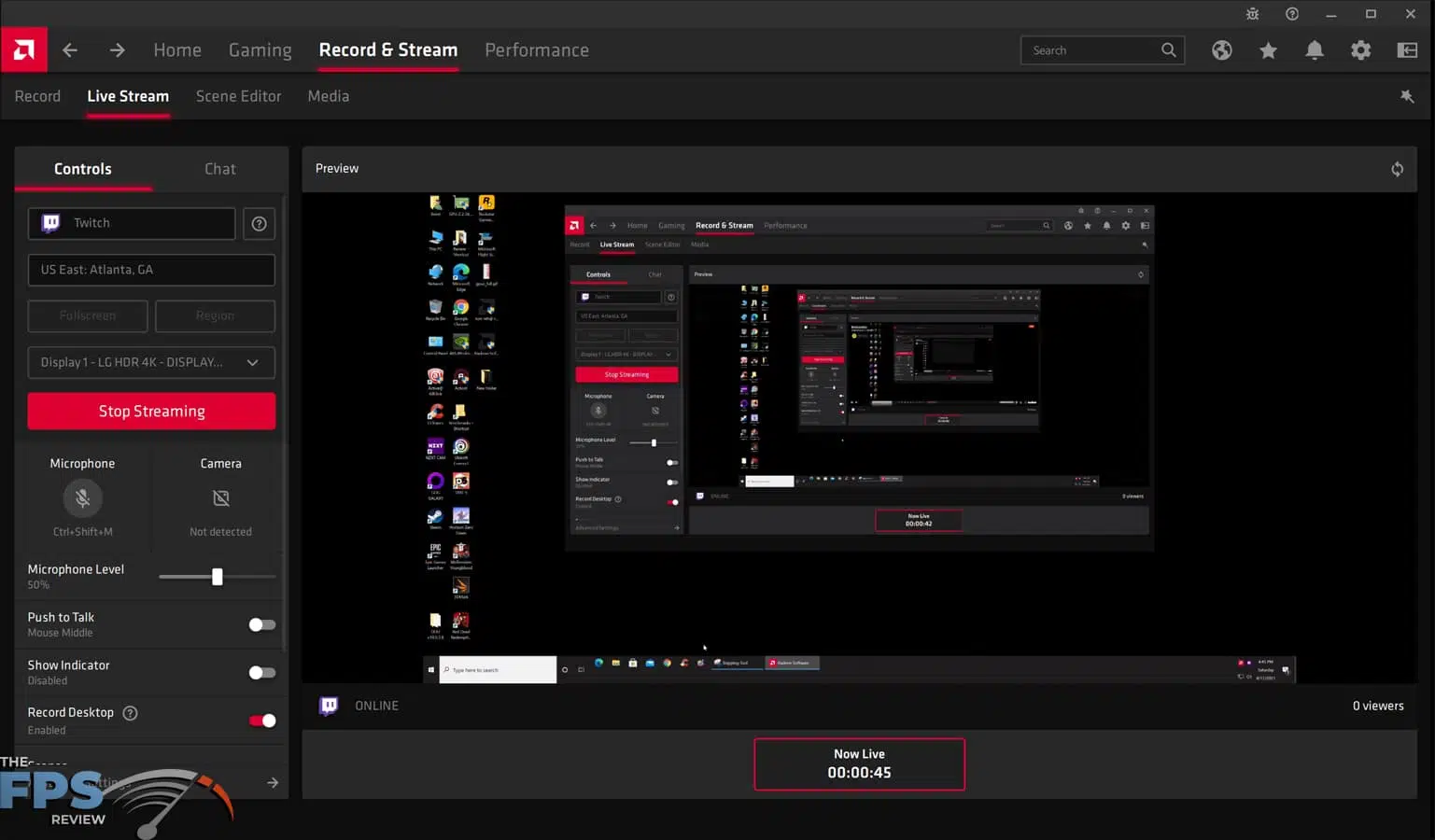This screenshot has height=840, width=1435.
Task: Open the bug report icon
Action: tap(1253, 14)
